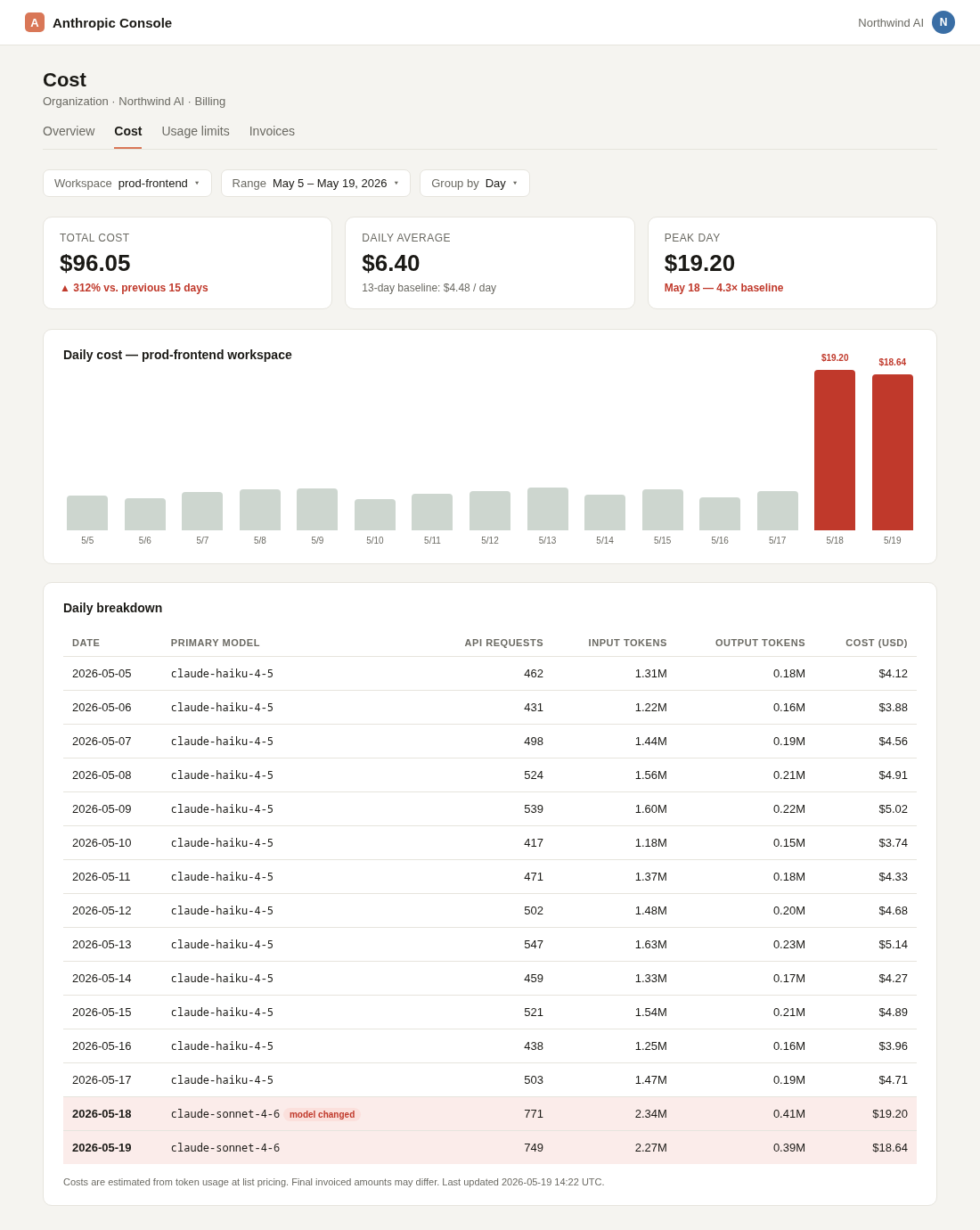Select the 2026-05-10 date cell
Image resolution: width=980 pixels, height=1230 pixels.
(102, 843)
